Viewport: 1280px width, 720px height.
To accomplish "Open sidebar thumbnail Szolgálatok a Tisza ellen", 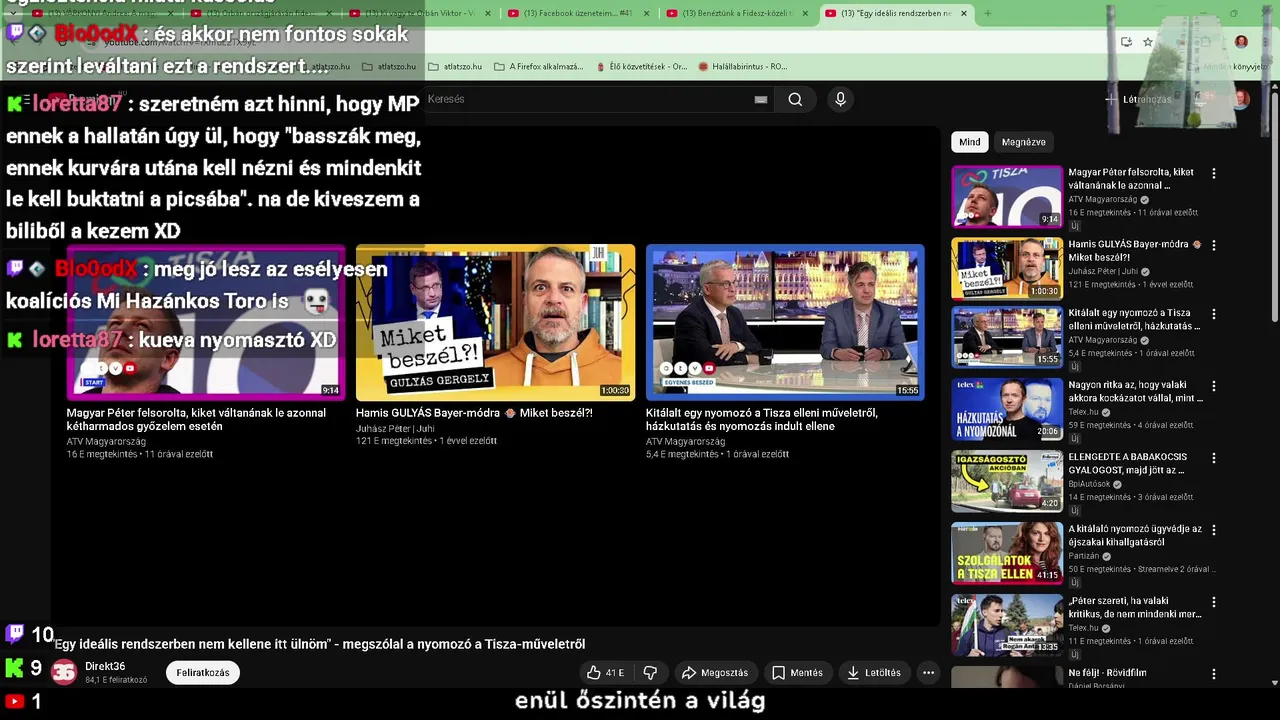I will pyautogui.click(x=1007, y=553).
